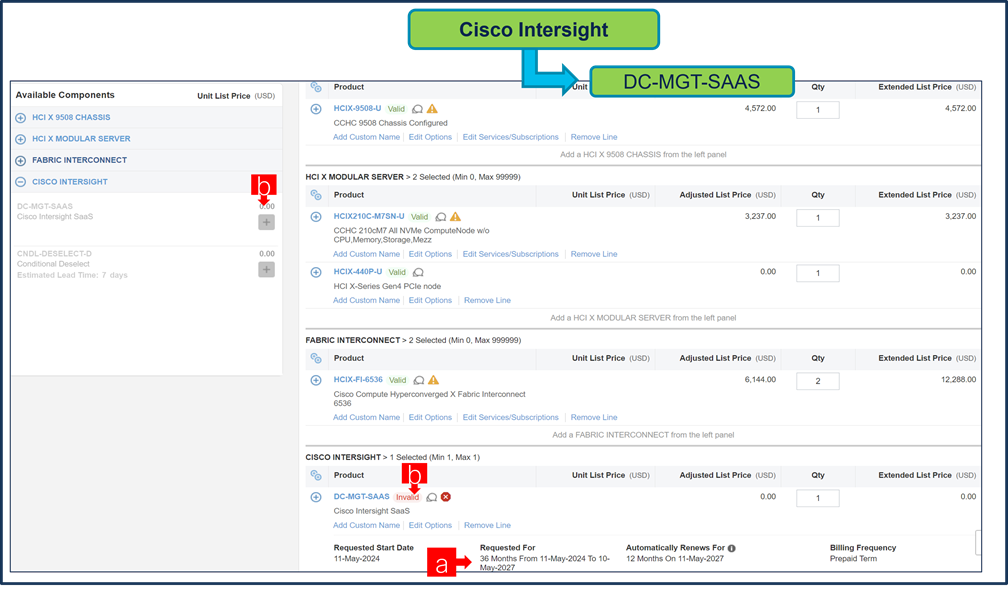Remove Line for HCIX-9508-U
1008x593 pixels.
594,137
